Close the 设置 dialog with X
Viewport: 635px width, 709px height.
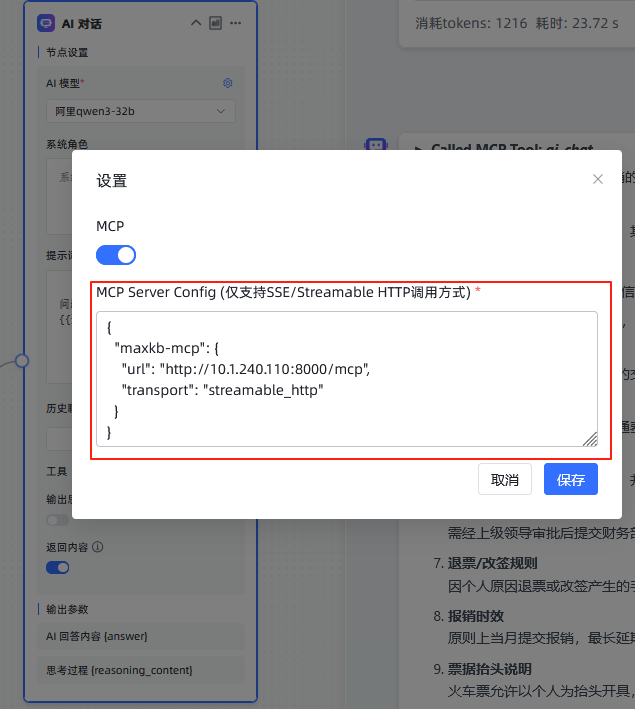tap(598, 179)
